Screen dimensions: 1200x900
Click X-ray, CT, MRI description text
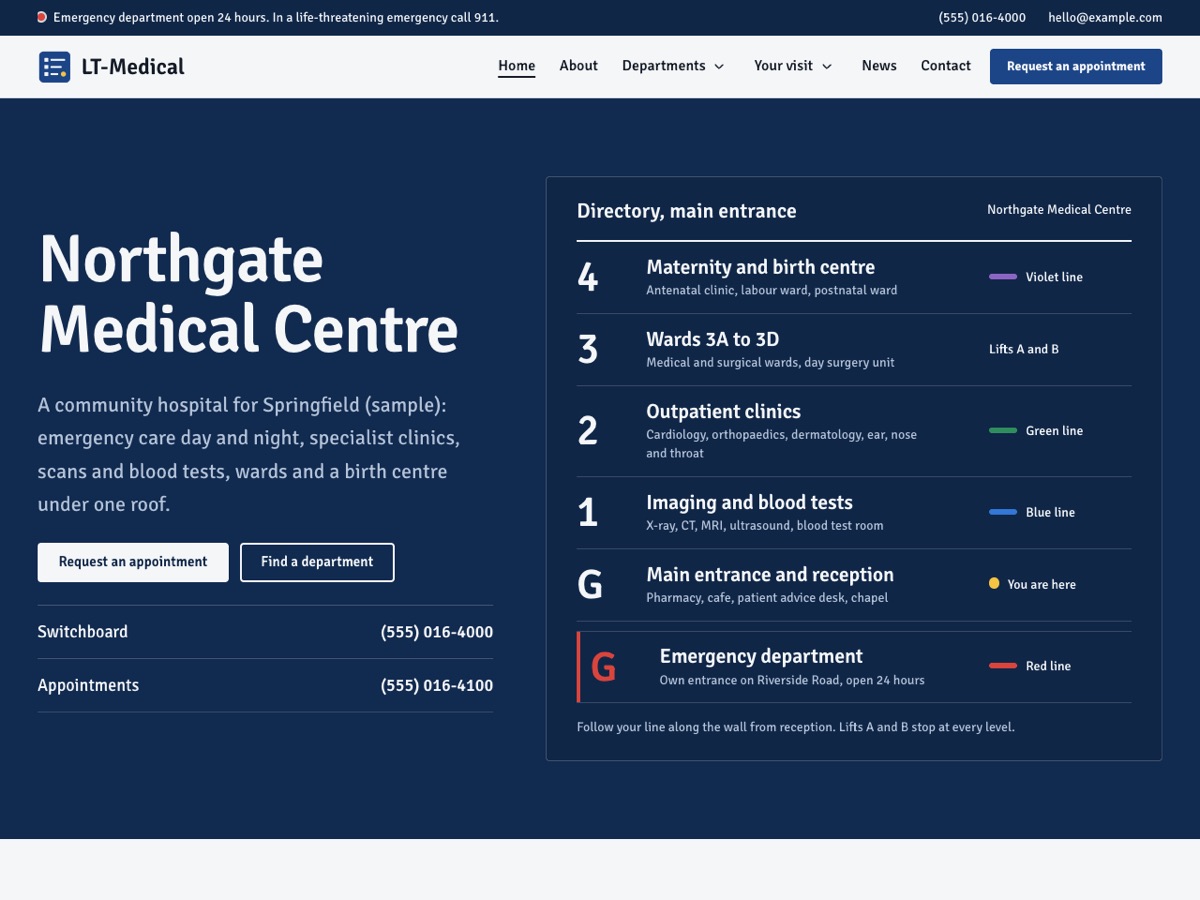[x=765, y=526]
